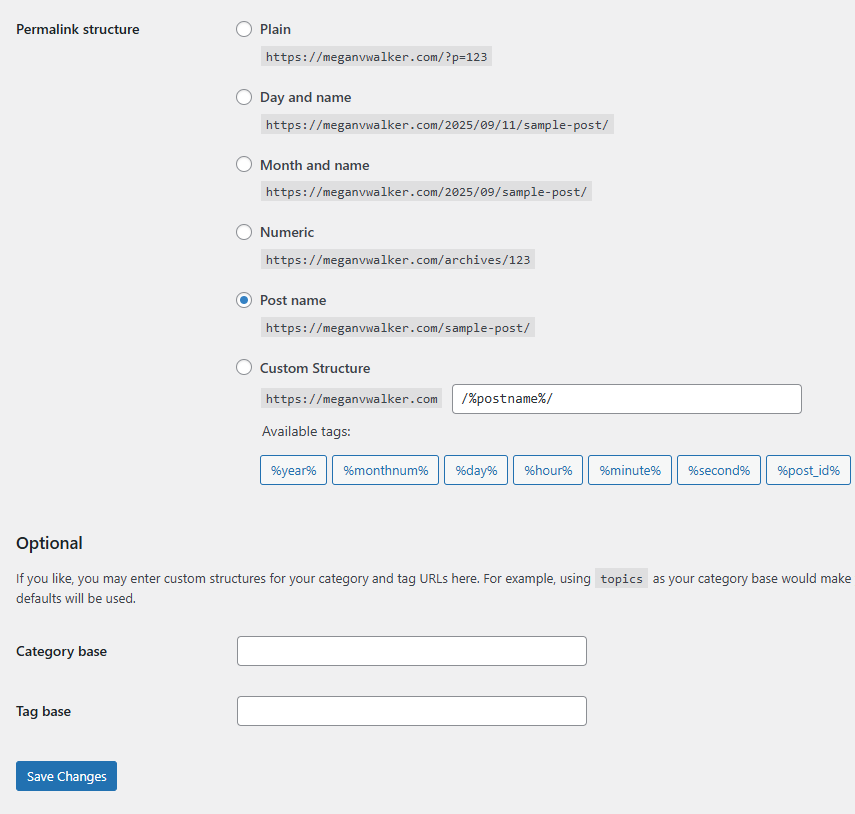Pick the Numeric permalink radio button
The height and width of the screenshot is (814, 855).
pos(244,232)
